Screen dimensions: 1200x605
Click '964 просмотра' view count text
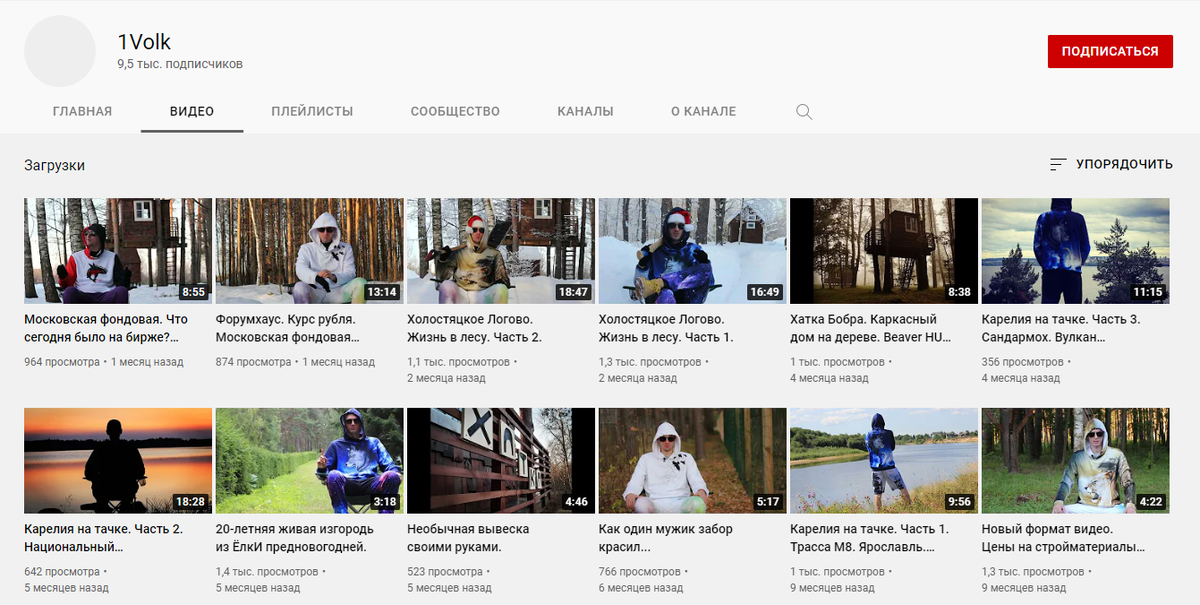coord(61,362)
